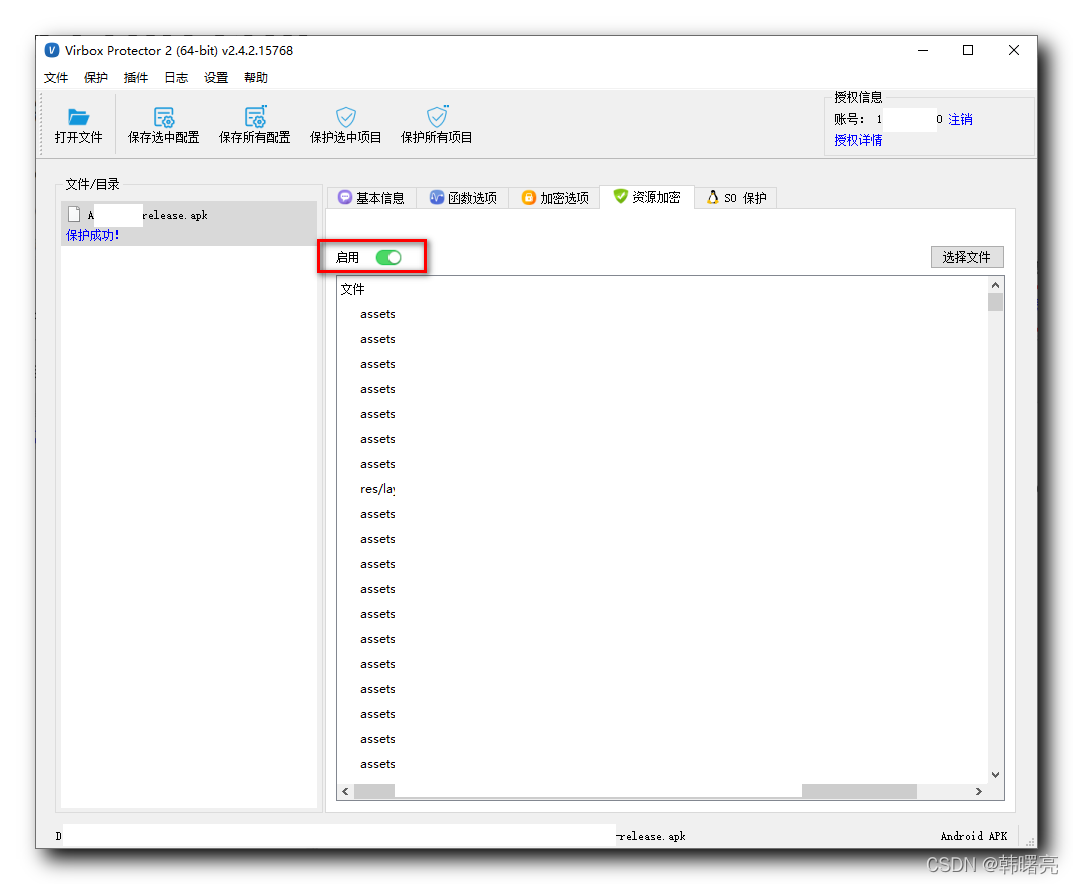
Task: Open the 日志 menu
Action: click(176, 77)
